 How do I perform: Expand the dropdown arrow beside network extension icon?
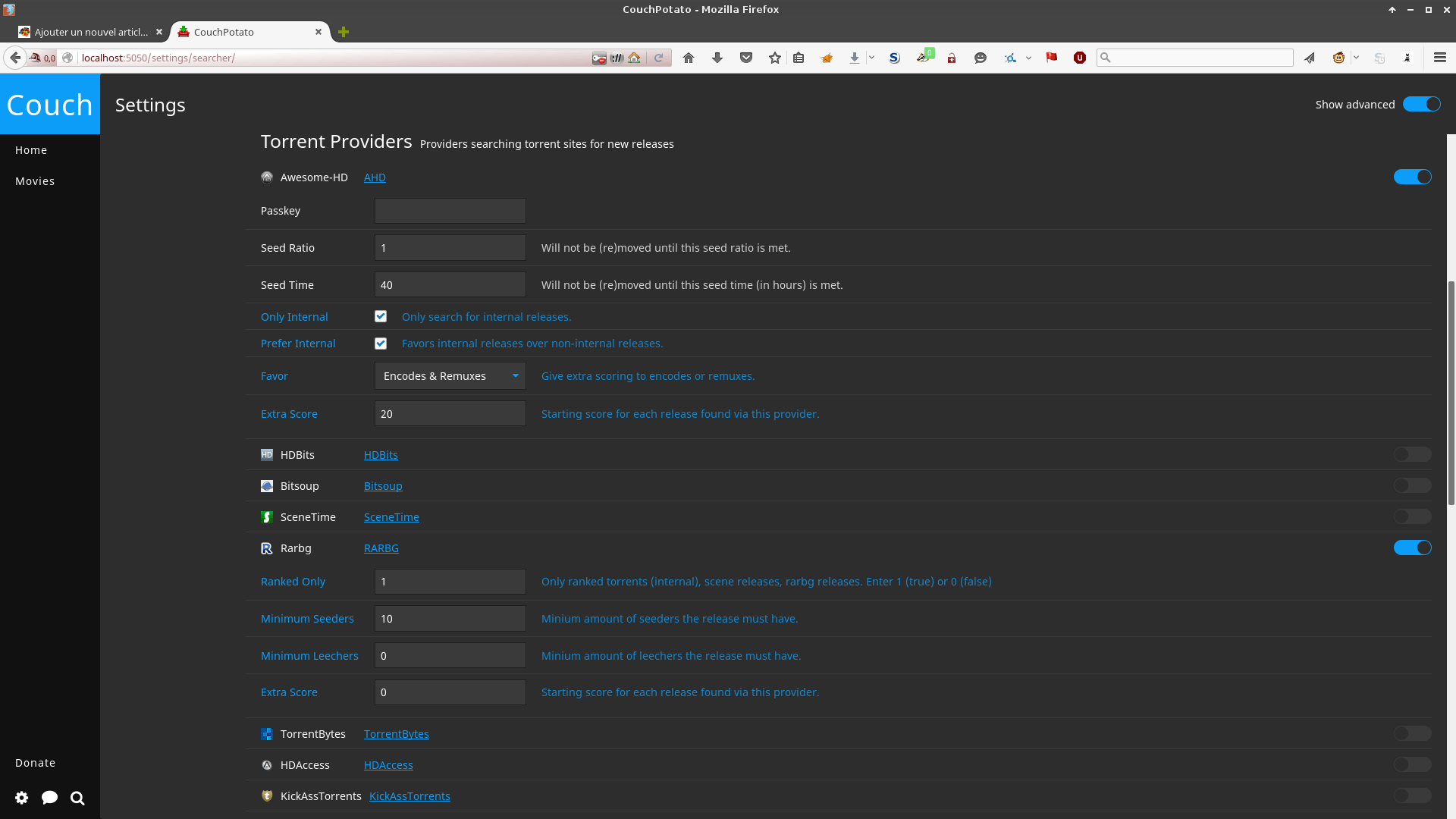pyautogui.click(x=1028, y=58)
